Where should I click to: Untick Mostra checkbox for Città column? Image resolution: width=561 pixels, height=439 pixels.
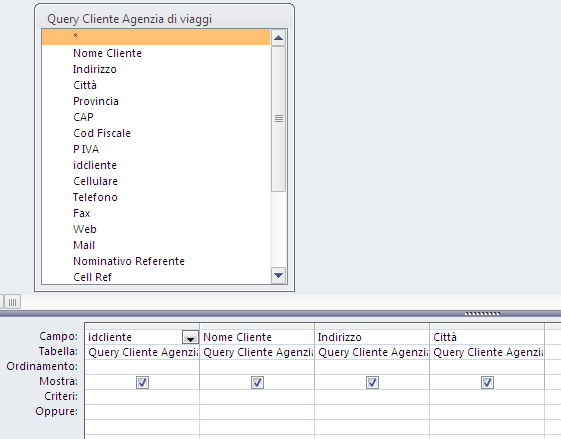(487, 382)
